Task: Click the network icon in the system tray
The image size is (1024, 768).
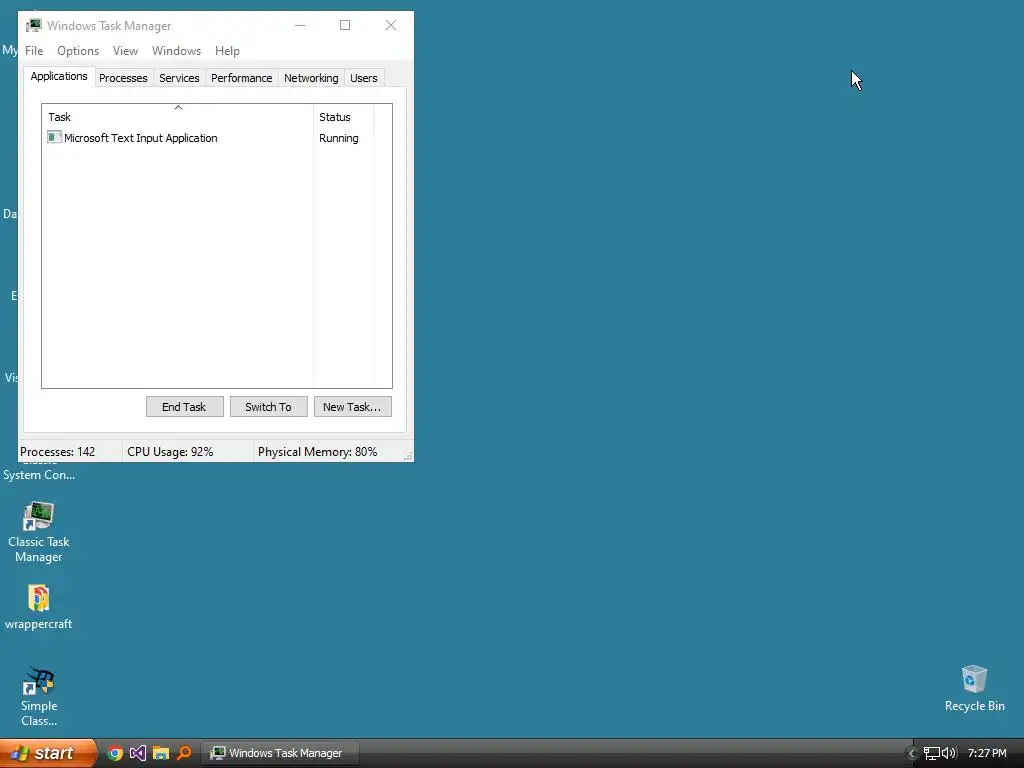Action: (x=932, y=753)
